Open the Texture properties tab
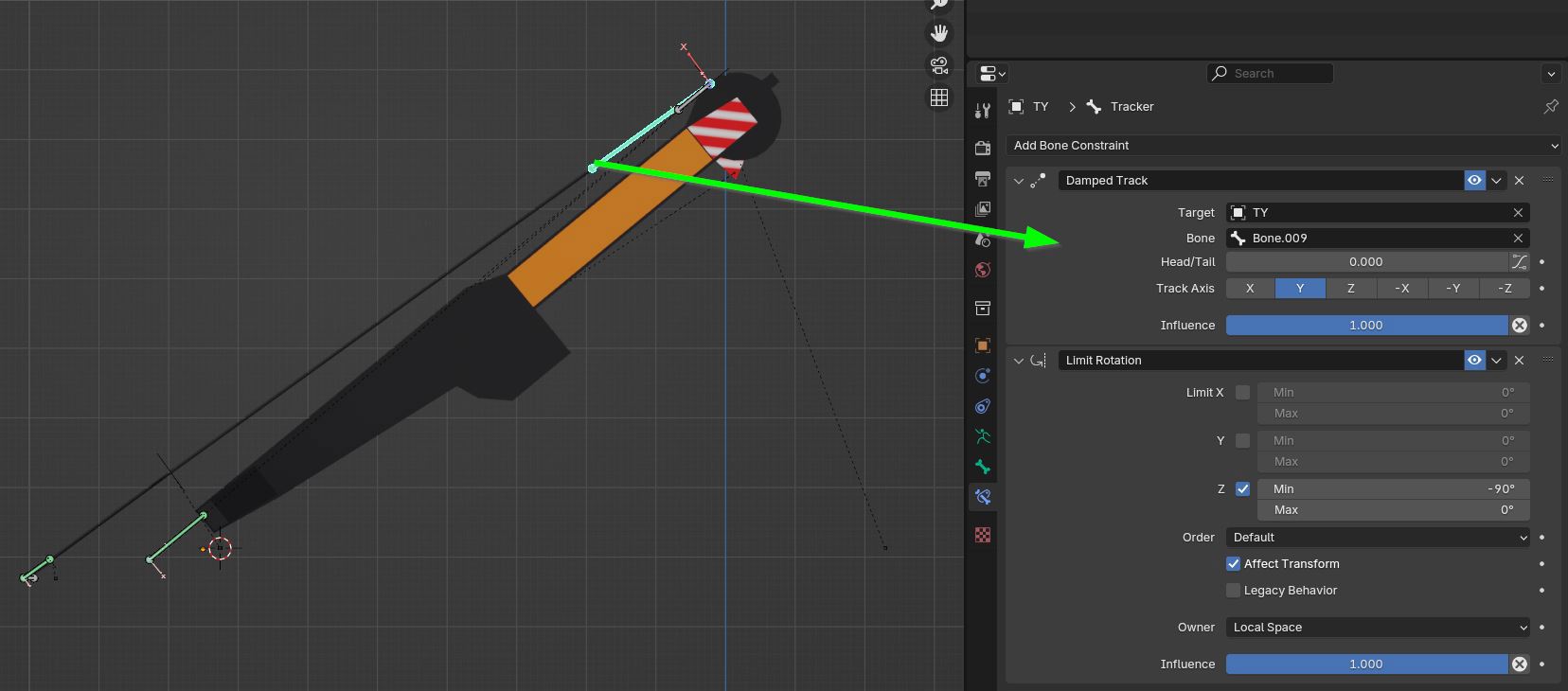This screenshot has height=691, width=1568. 983,535
